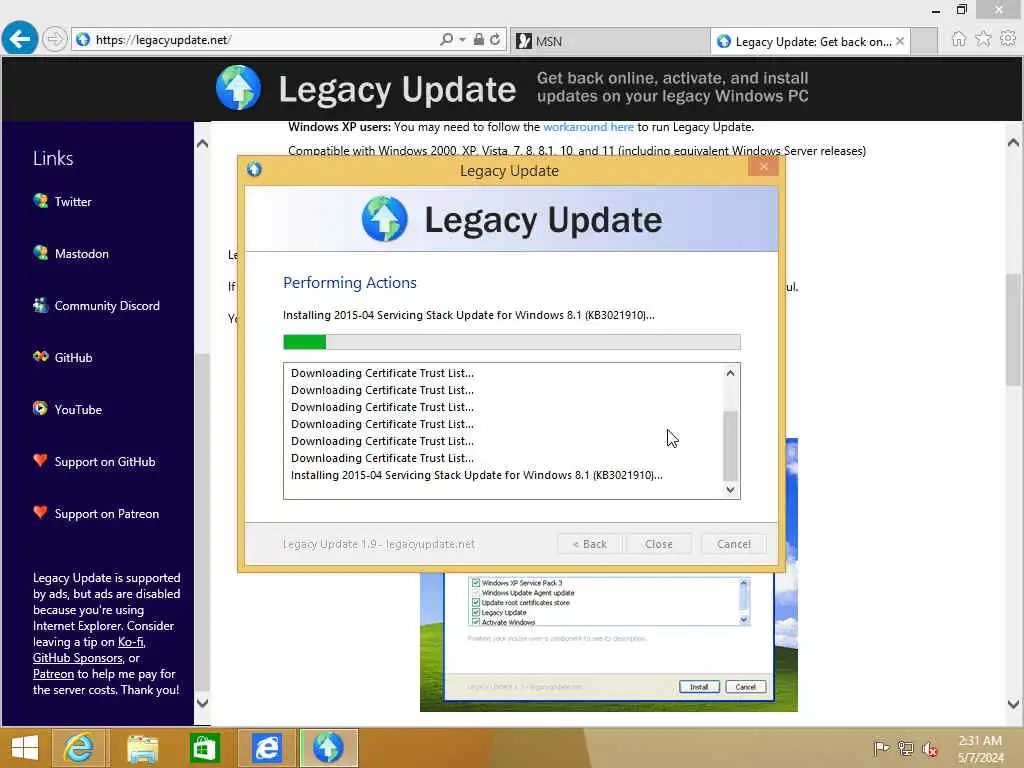Click the sidebar scroll up arrow

202,144
